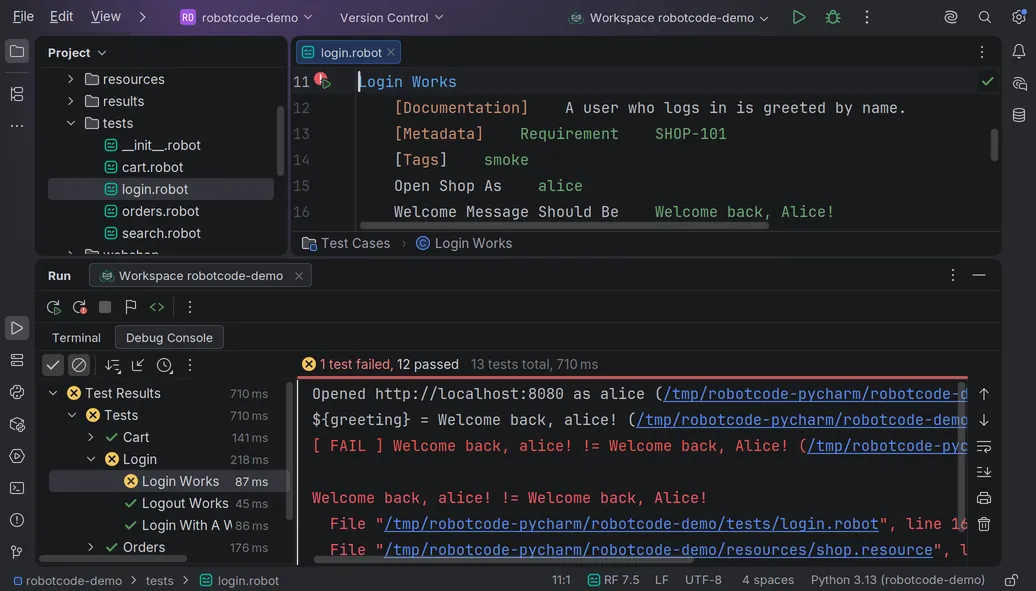1036x591 pixels.
Task: Stop the running process square button
Action: [x=105, y=307]
